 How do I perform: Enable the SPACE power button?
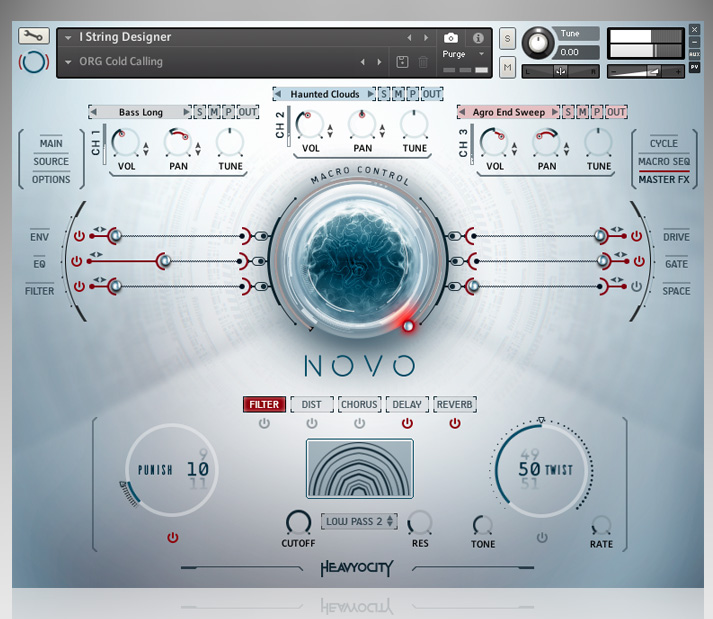(636, 286)
